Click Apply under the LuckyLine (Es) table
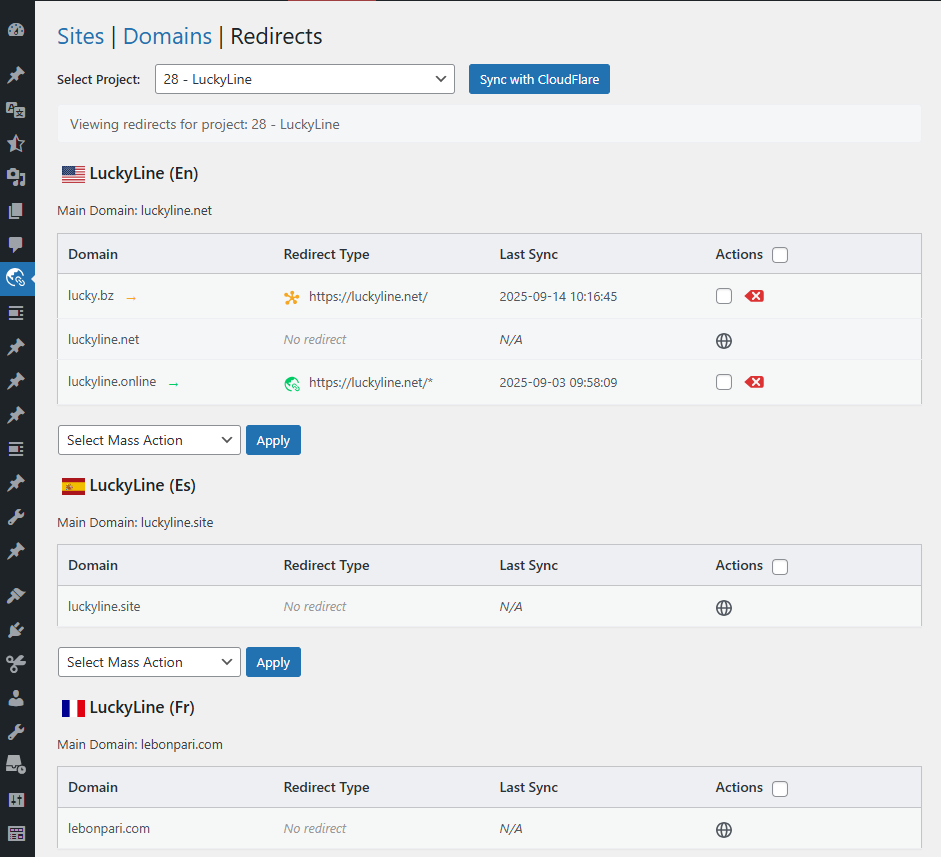The height and width of the screenshot is (857, 941). pos(273,662)
